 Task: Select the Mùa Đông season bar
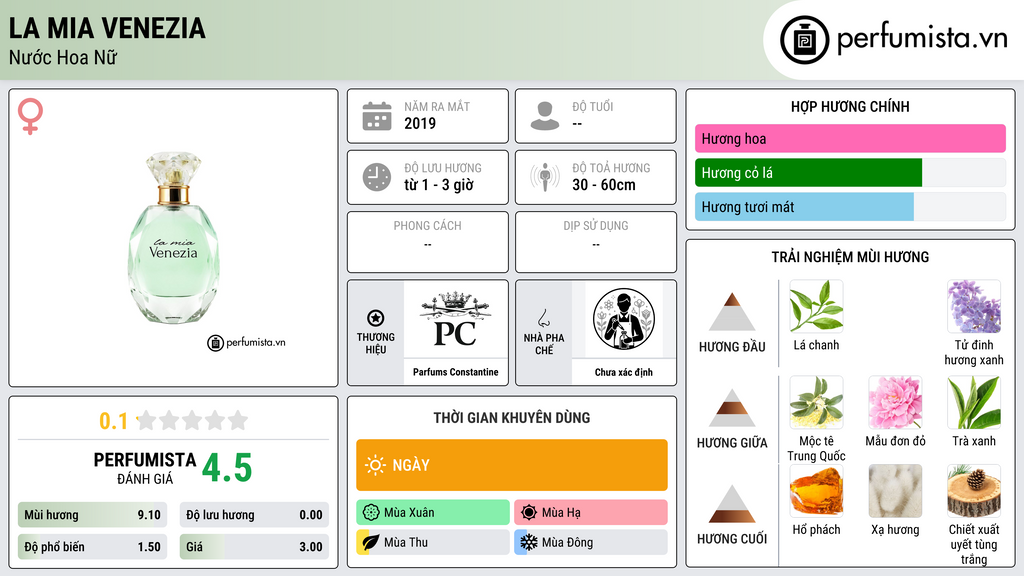click(591, 542)
